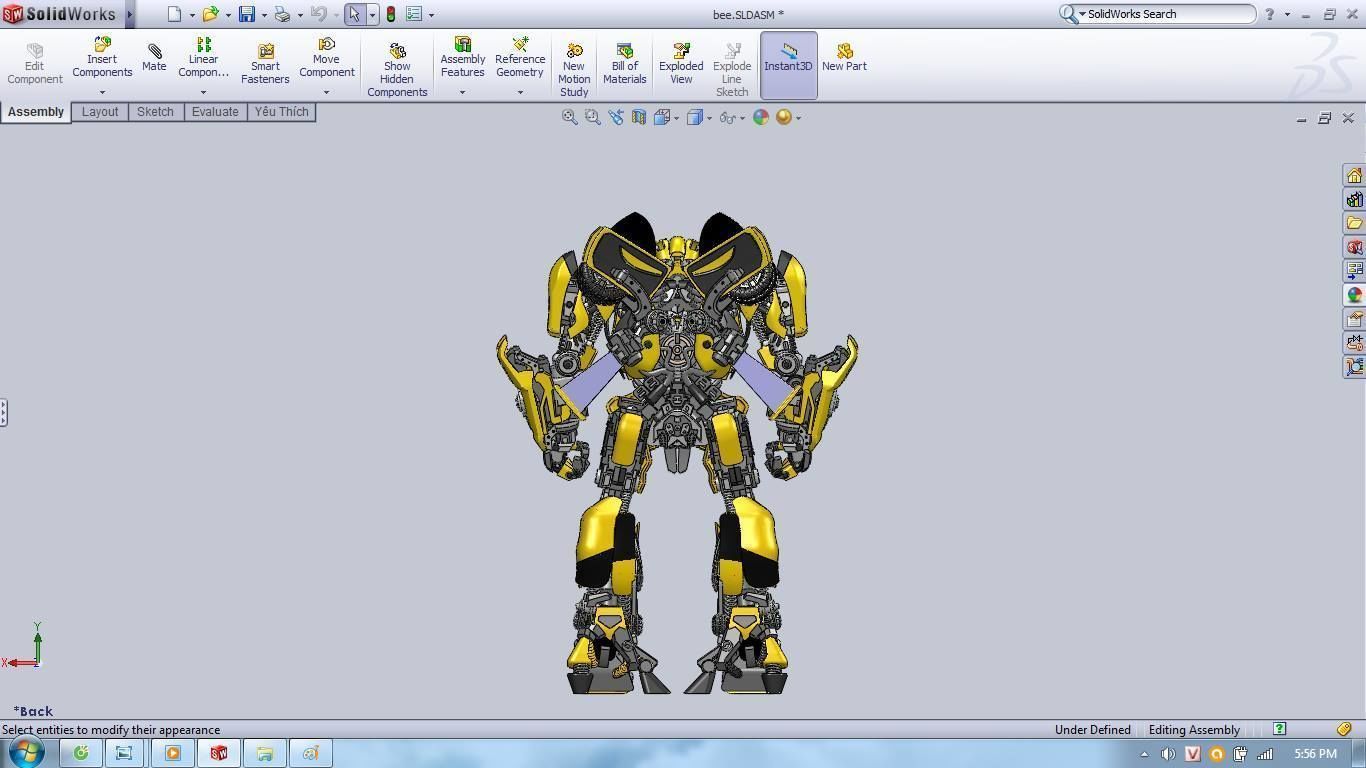Click the New document icon
The image size is (1366, 768).
pos(175,14)
